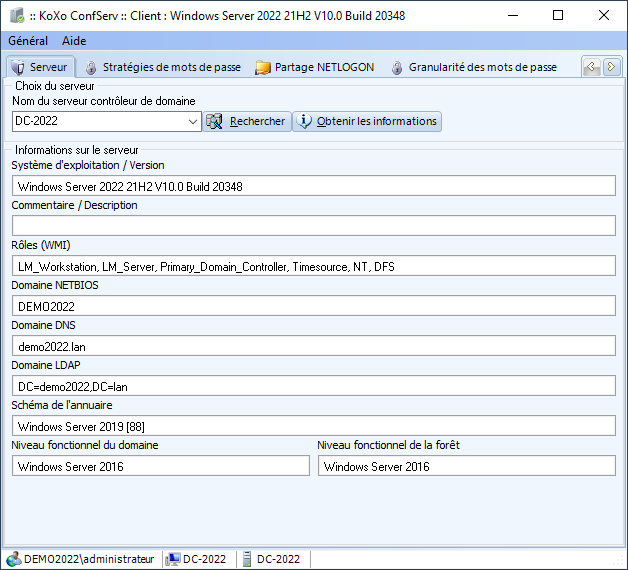Click the Schéma de l'annuaire field
Screen dimensions: 628x570
tap(314, 426)
